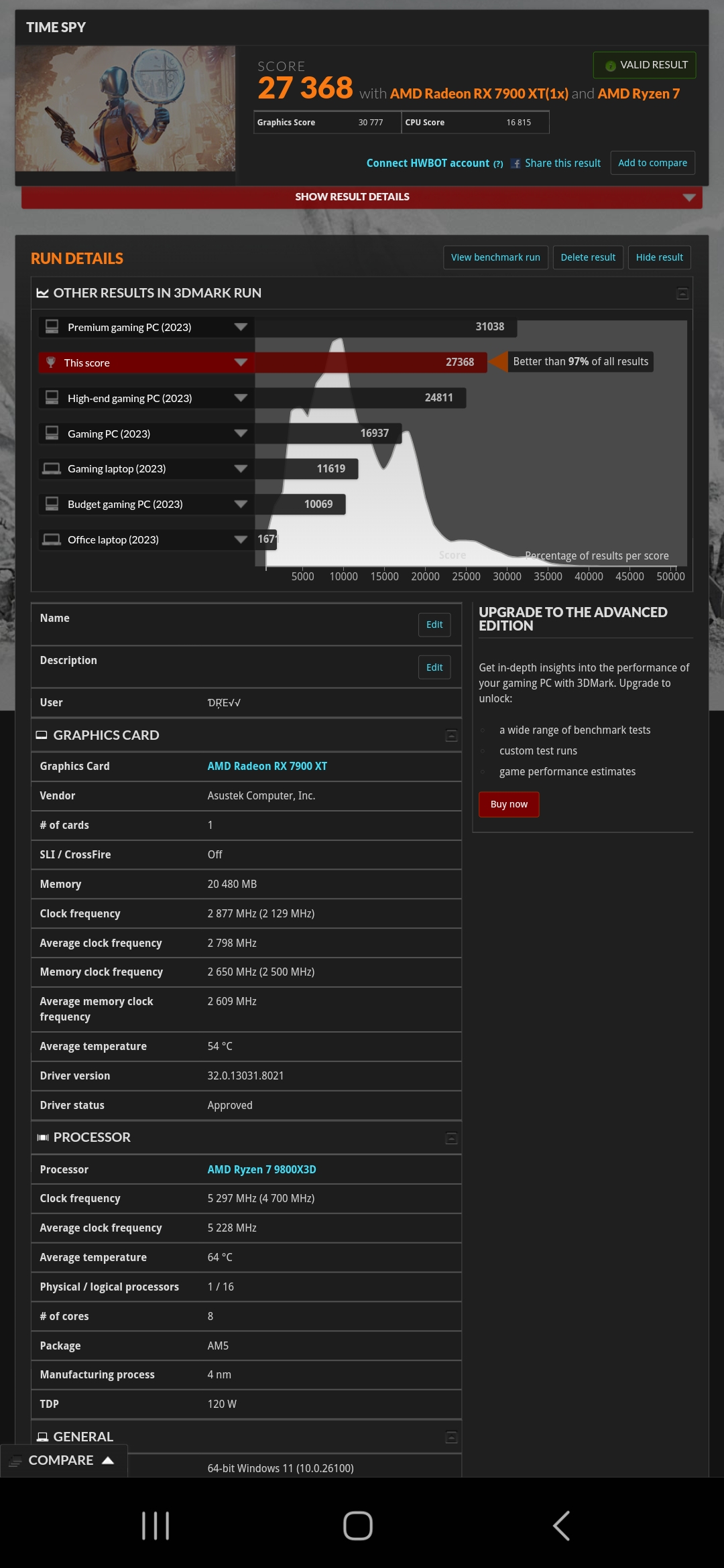
Task: Click the 11619 Gaming laptop score bar
Action: pos(306,469)
